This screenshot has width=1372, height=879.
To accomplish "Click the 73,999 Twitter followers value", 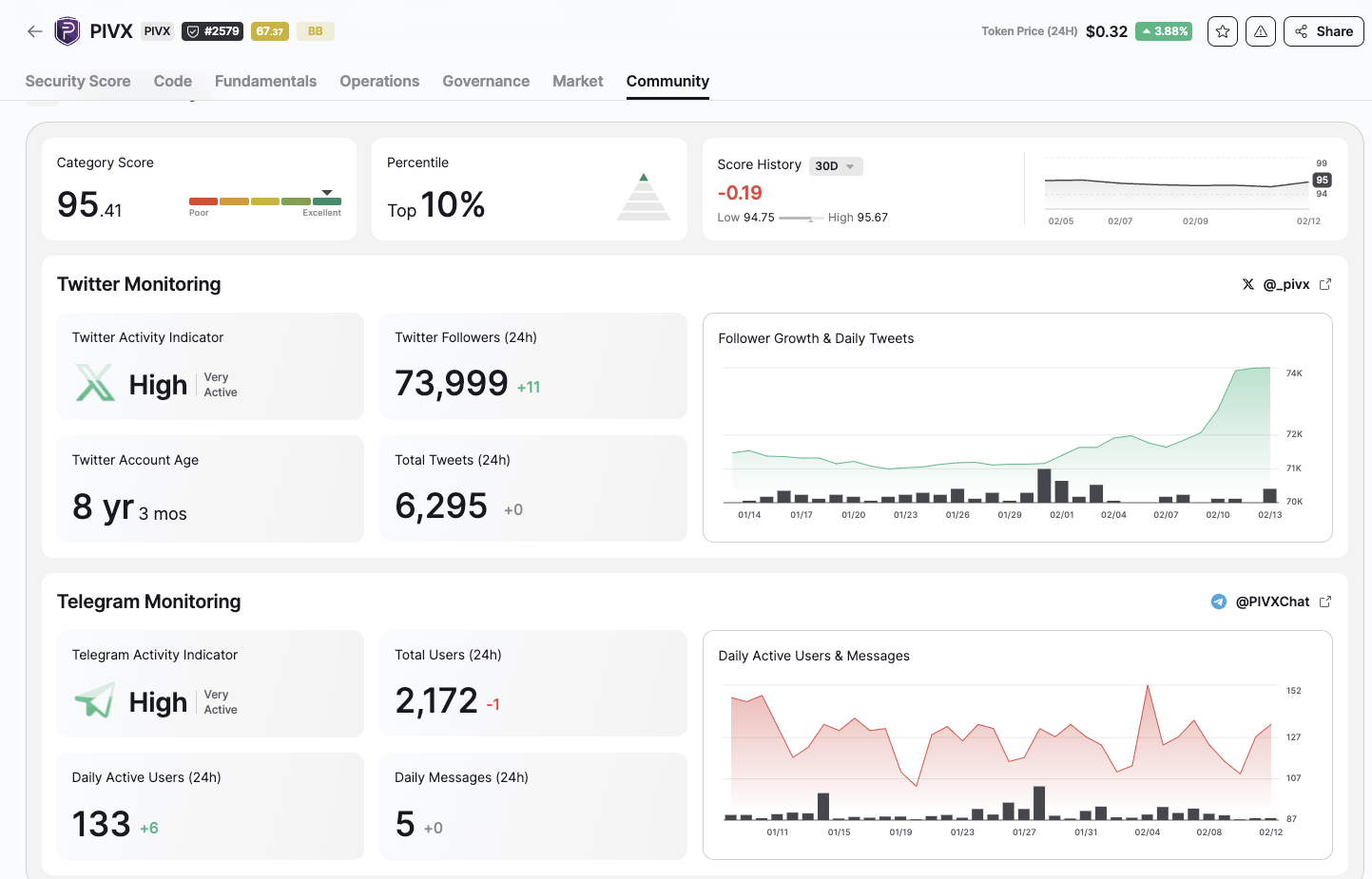I will [x=452, y=383].
